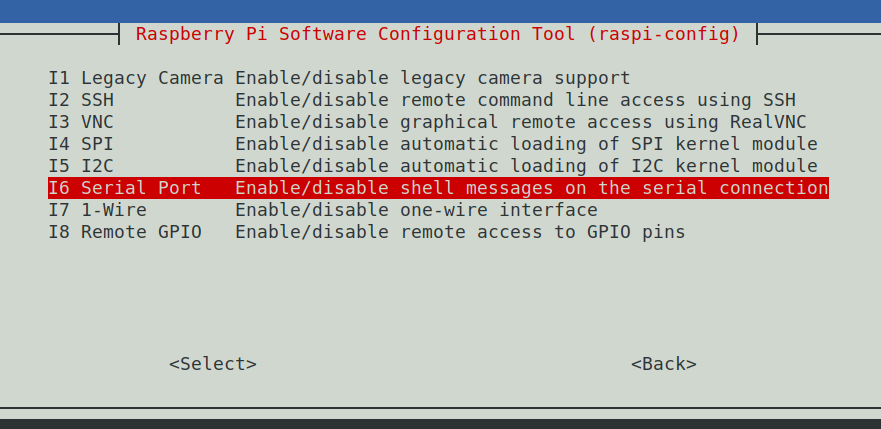Click the serial connection shell messages description
The height and width of the screenshot is (429, 881).
click(532, 188)
